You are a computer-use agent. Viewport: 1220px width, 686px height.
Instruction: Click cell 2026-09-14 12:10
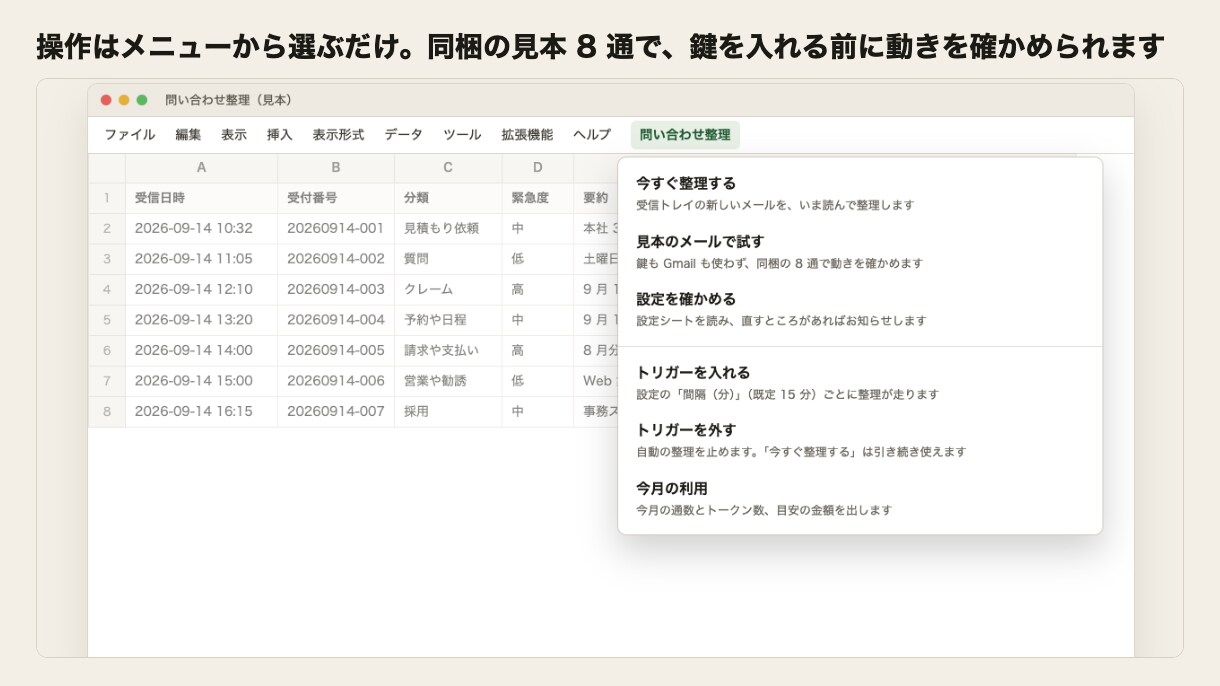(201, 289)
